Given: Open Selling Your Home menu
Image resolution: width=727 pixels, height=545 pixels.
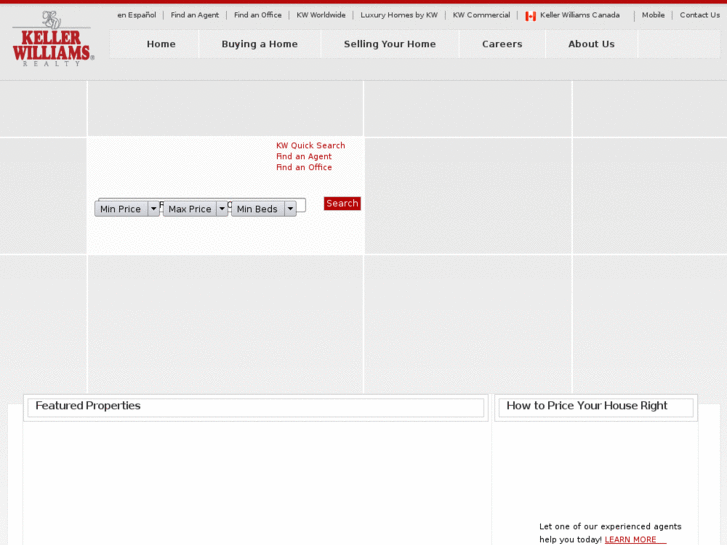Looking at the screenshot, I should [x=390, y=44].
